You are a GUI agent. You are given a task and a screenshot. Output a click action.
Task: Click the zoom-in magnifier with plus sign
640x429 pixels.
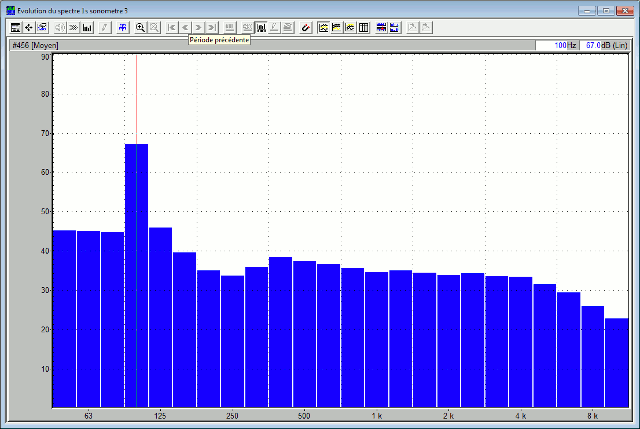coord(140,27)
